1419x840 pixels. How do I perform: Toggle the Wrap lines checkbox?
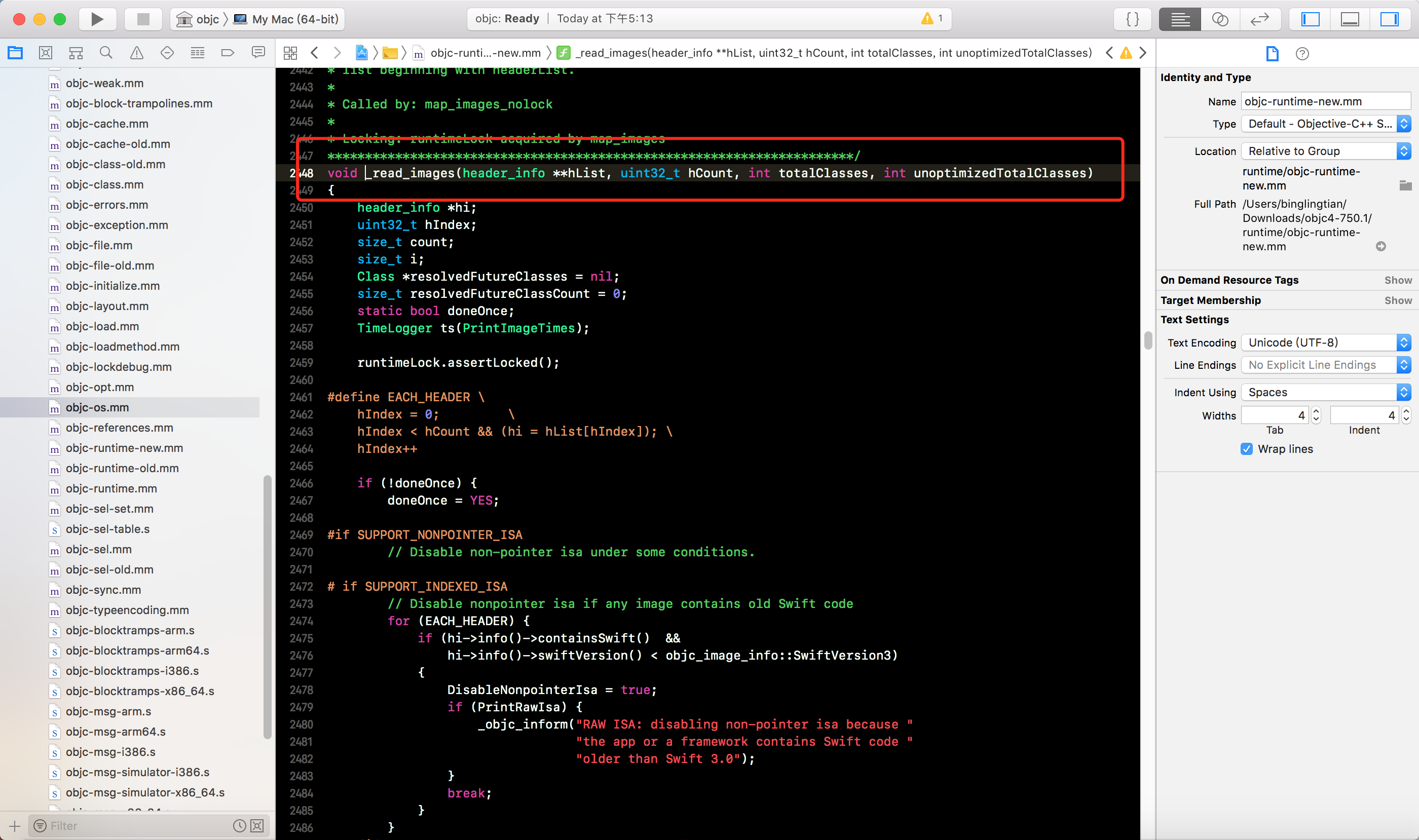[1246, 449]
